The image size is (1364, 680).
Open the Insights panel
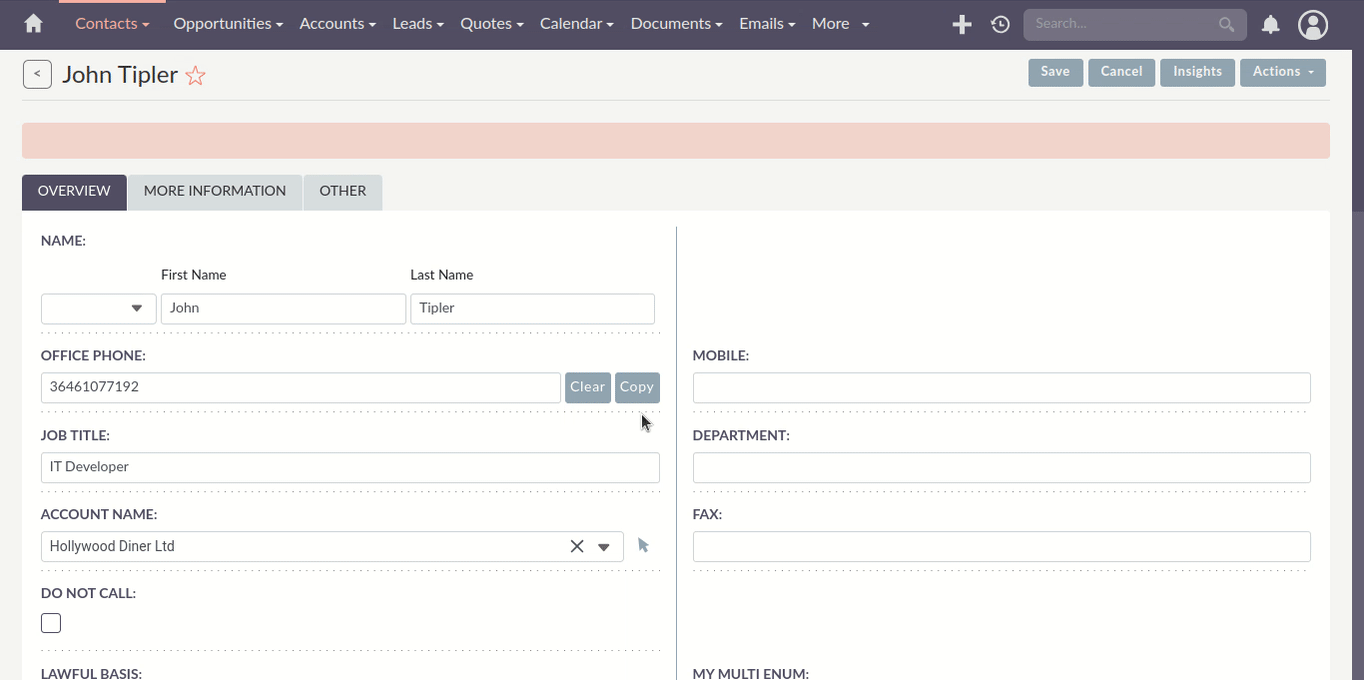tap(1197, 71)
